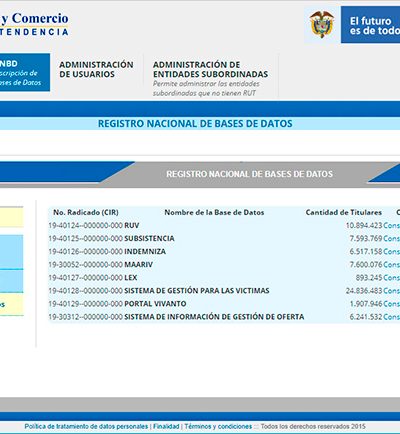Viewport: 400px width, 434px height.
Task: Click Todos los derechos reservados 2015 text
Action: click(313, 426)
